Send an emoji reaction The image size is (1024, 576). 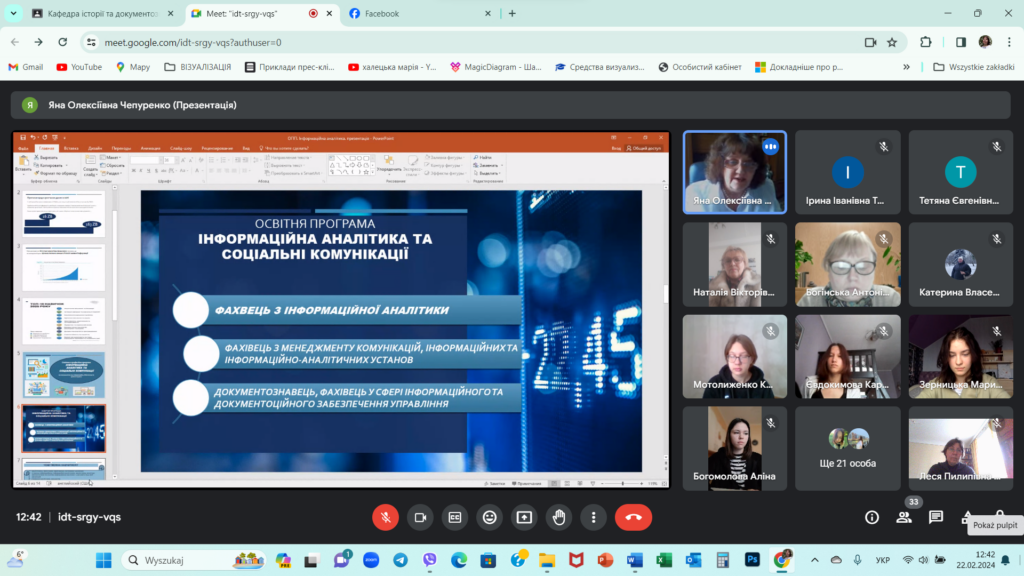pos(489,517)
